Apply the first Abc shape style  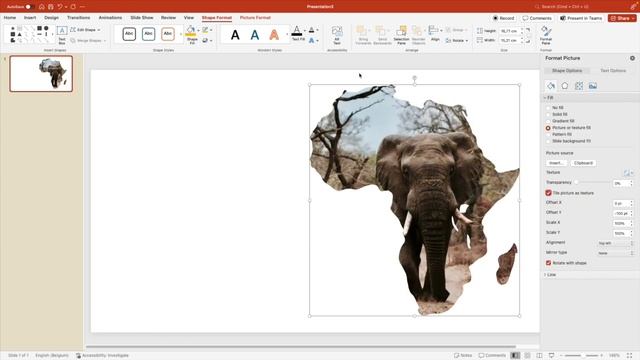click(129, 34)
